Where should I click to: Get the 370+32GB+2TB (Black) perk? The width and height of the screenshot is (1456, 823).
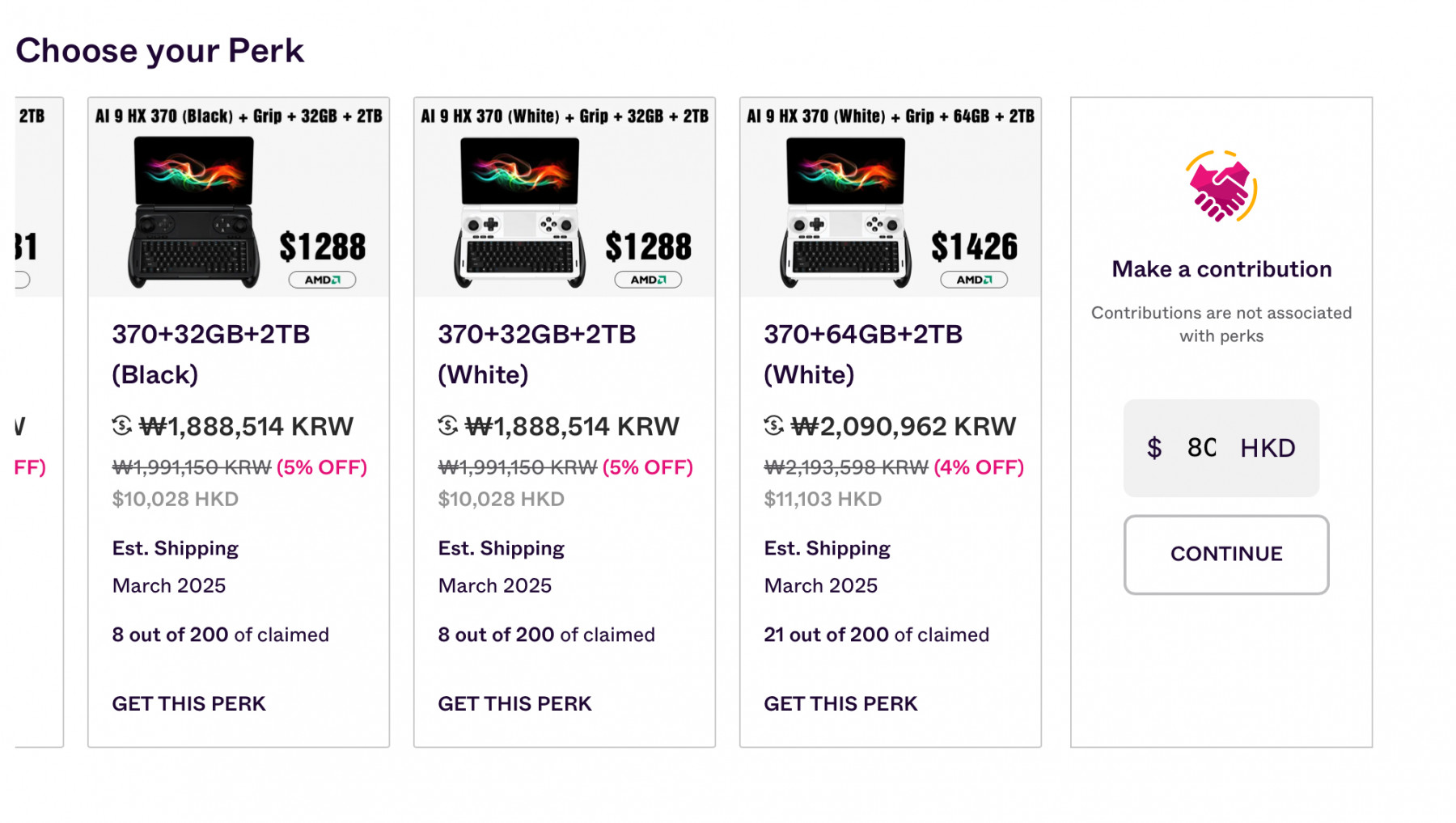[189, 703]
